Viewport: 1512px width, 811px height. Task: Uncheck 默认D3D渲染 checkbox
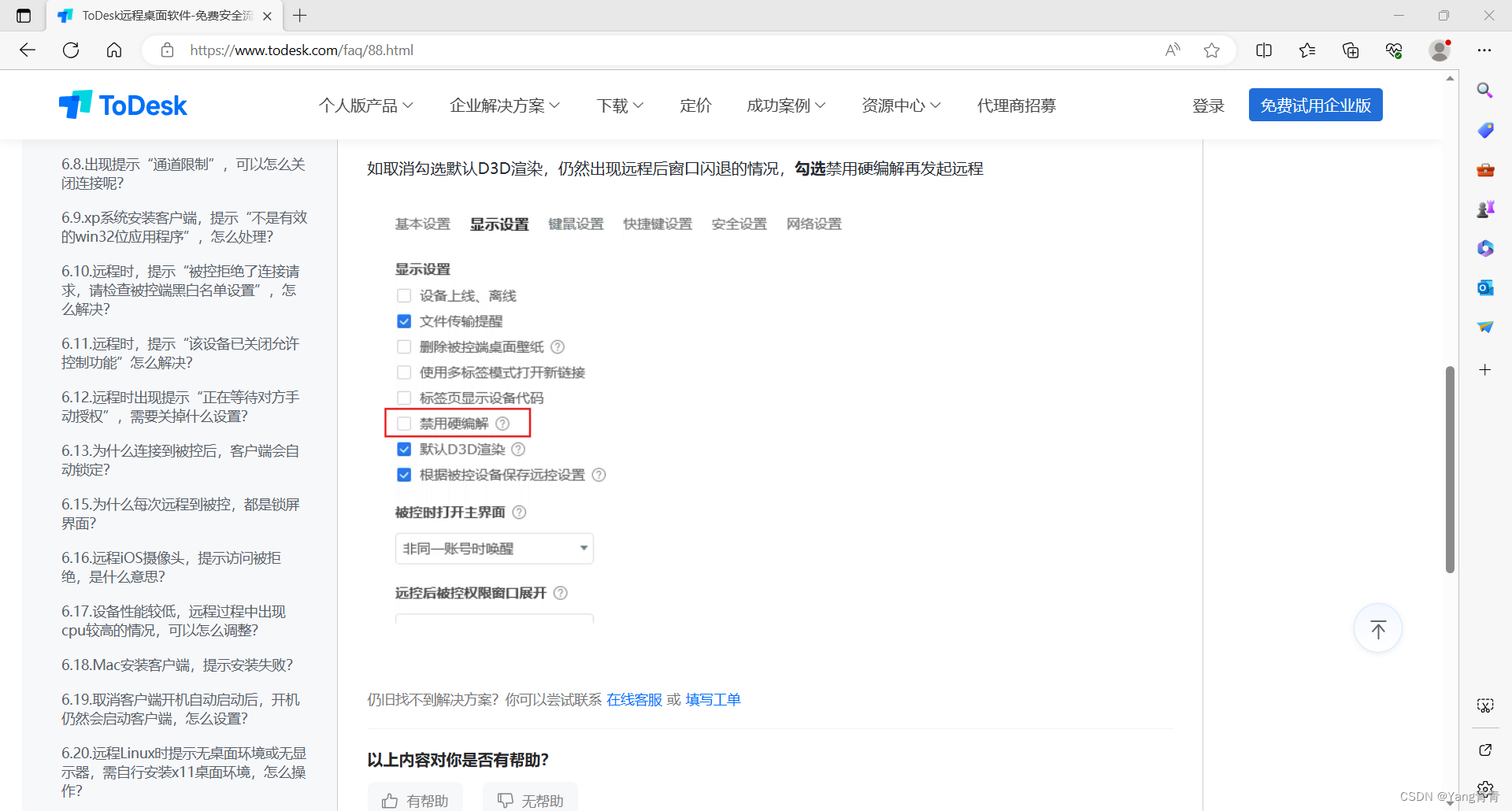tap(404, 450)
